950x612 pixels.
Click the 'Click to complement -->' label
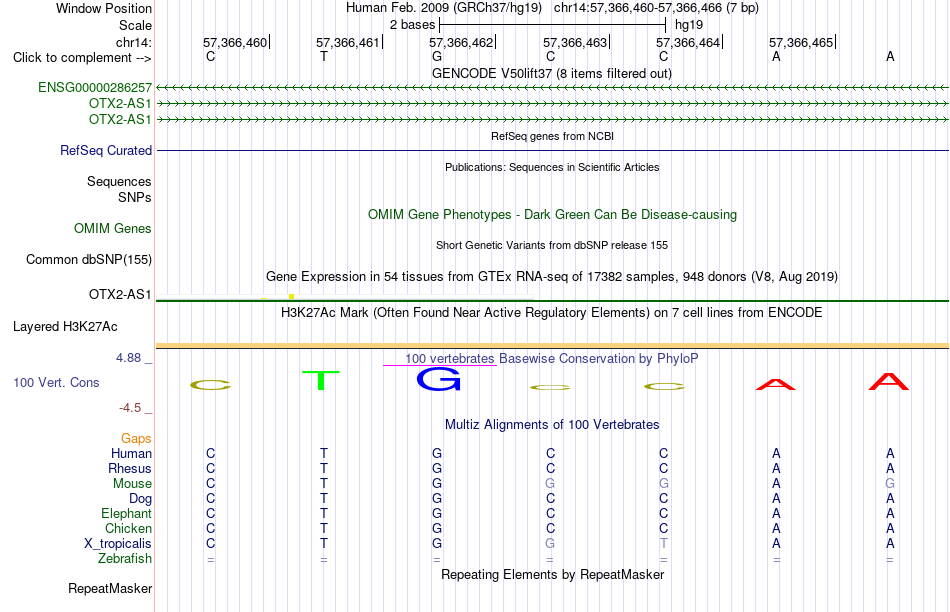click(82, 58)
